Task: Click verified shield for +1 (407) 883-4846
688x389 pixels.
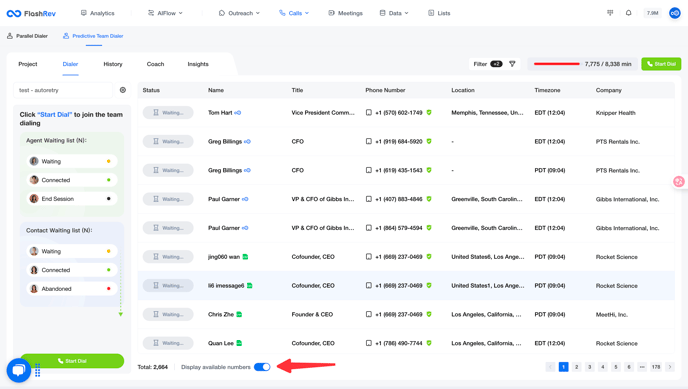Action: pos(429,199)
